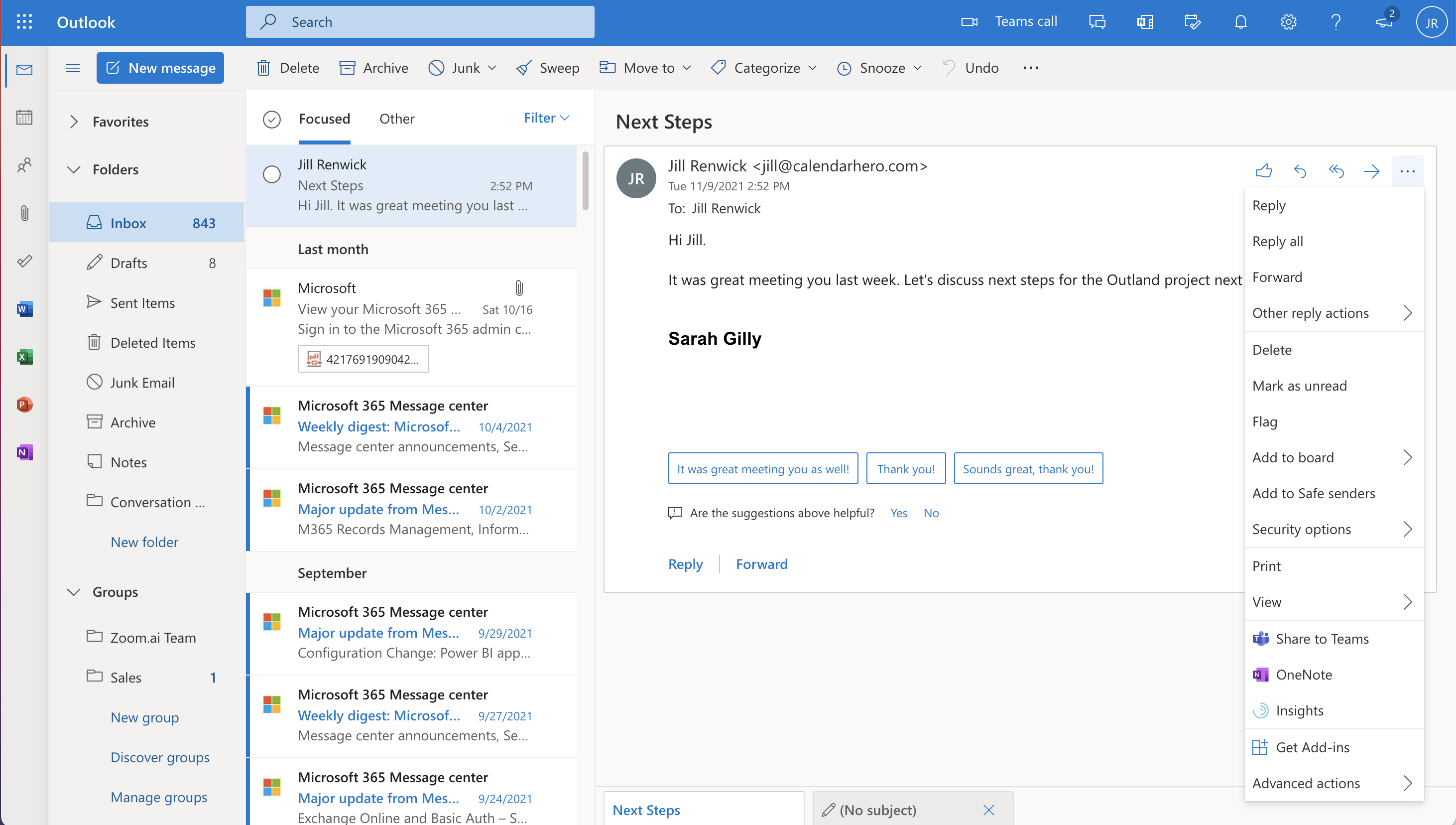Select the circle checkbox on Jill Renwick's email

tap(272, 174)
